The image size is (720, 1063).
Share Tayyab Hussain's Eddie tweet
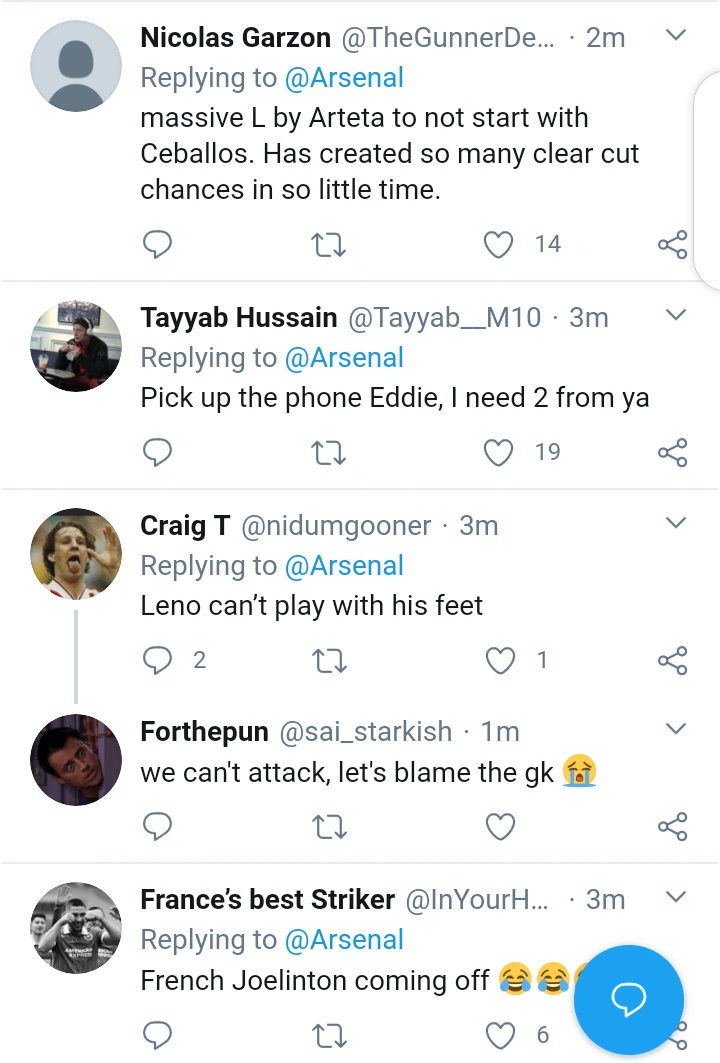click(673, 452)
